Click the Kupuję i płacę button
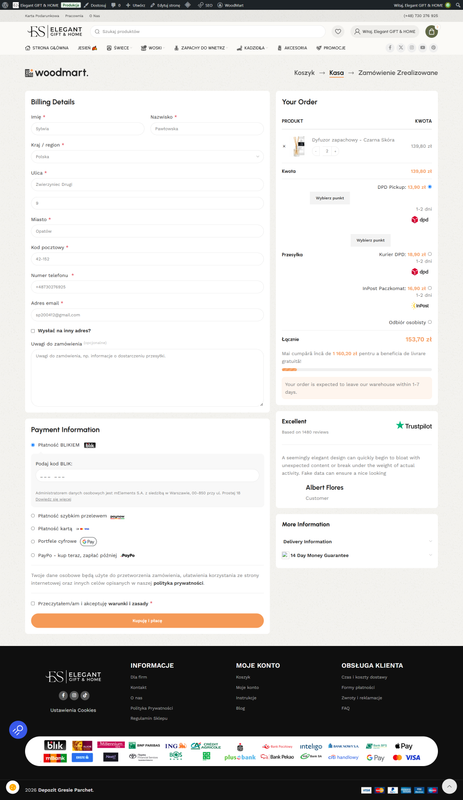Screen dimensions: 463x800 (x=147, y=620)
